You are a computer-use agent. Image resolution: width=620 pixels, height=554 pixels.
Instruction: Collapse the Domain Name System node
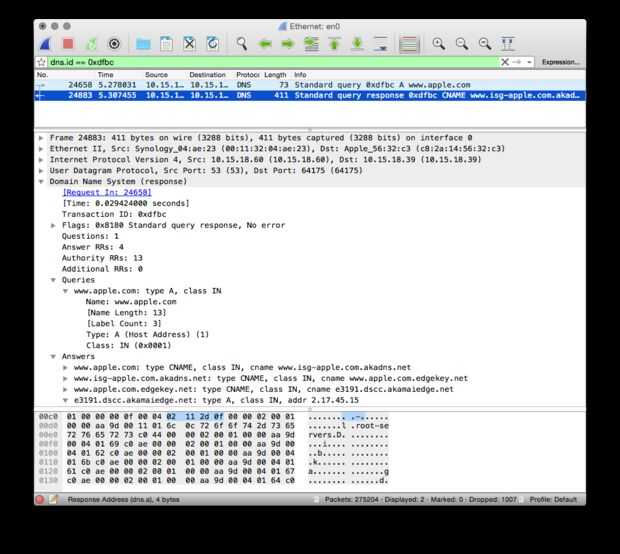tap(41, 182)
